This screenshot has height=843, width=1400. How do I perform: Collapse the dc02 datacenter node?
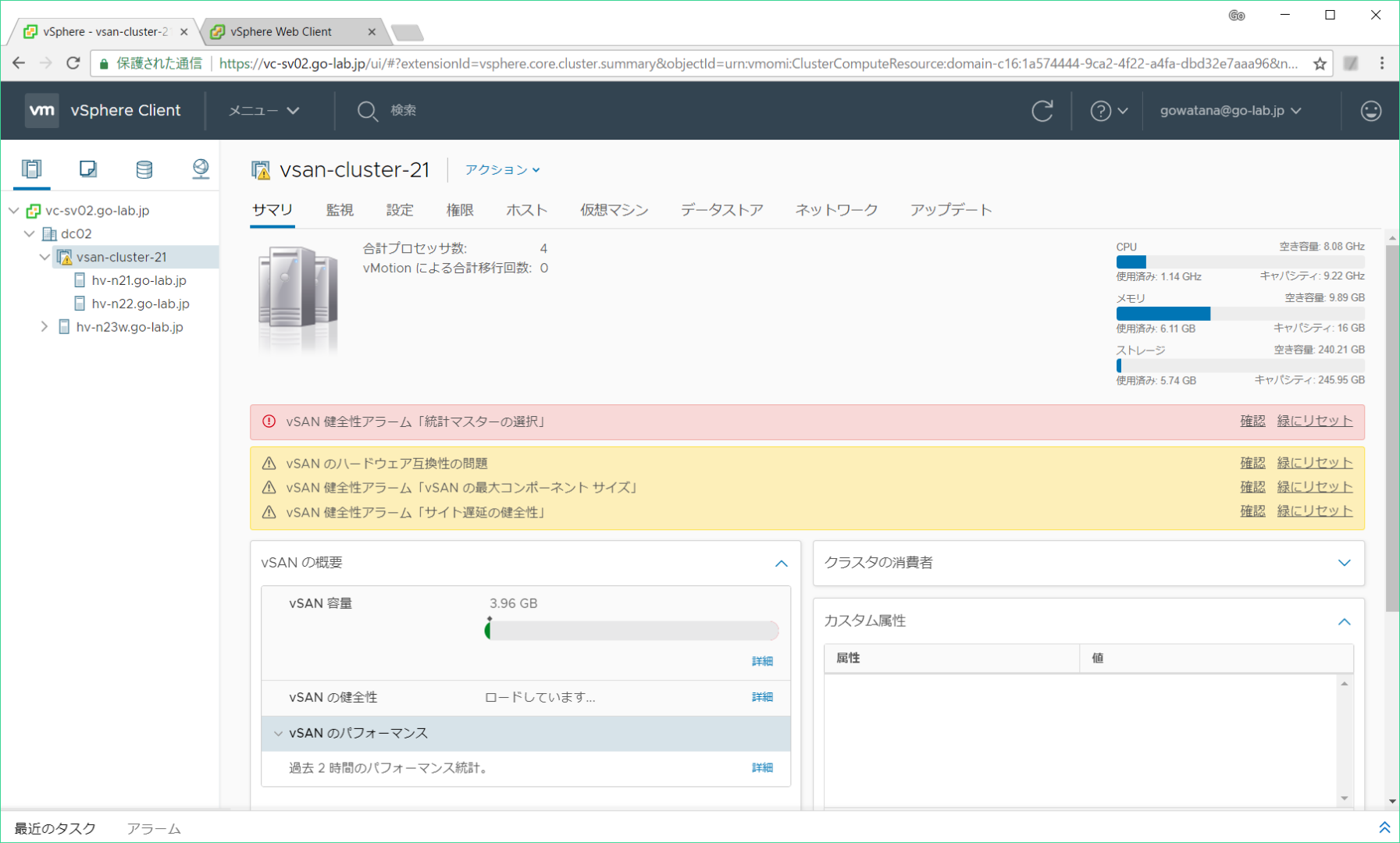point(29,234)
